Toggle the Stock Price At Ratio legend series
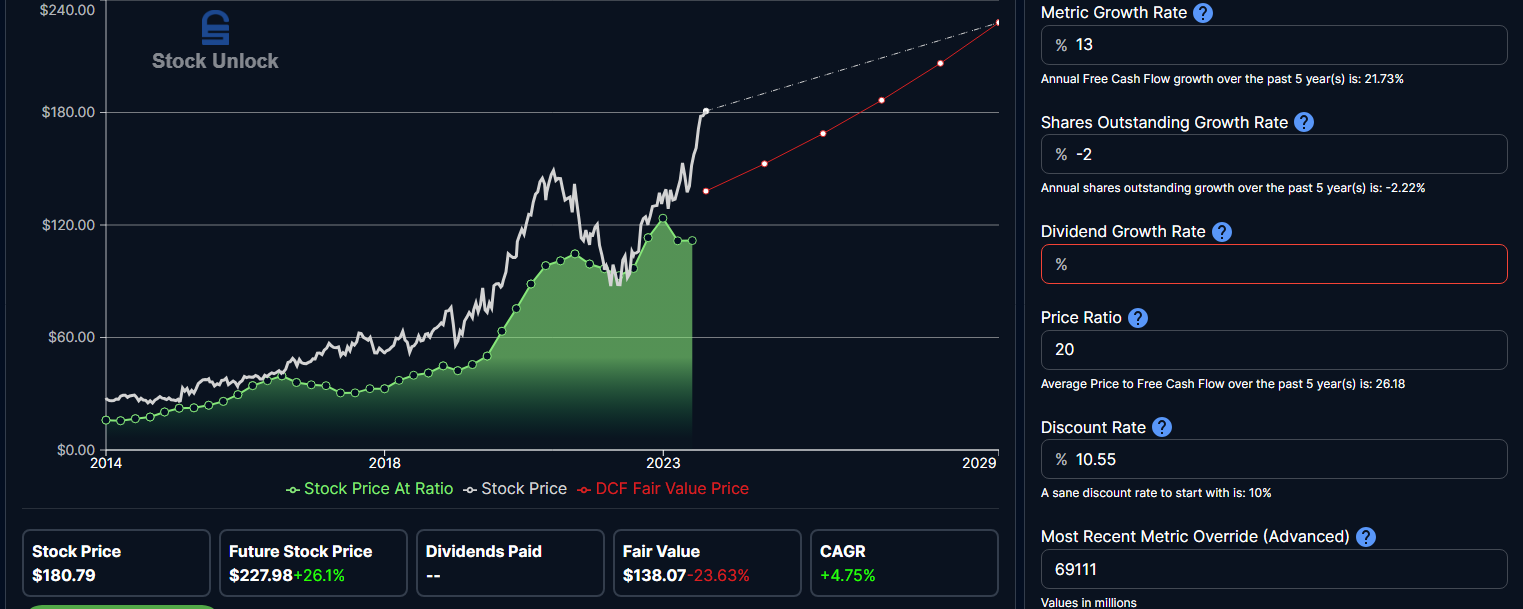Viewport: 1523px width, 609px height. (x=369, y=489)
